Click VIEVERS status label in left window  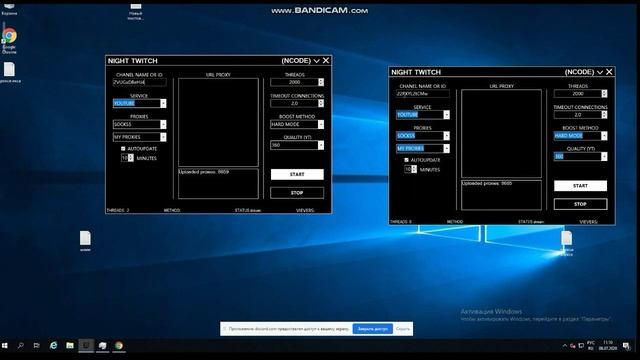[305, 210]
